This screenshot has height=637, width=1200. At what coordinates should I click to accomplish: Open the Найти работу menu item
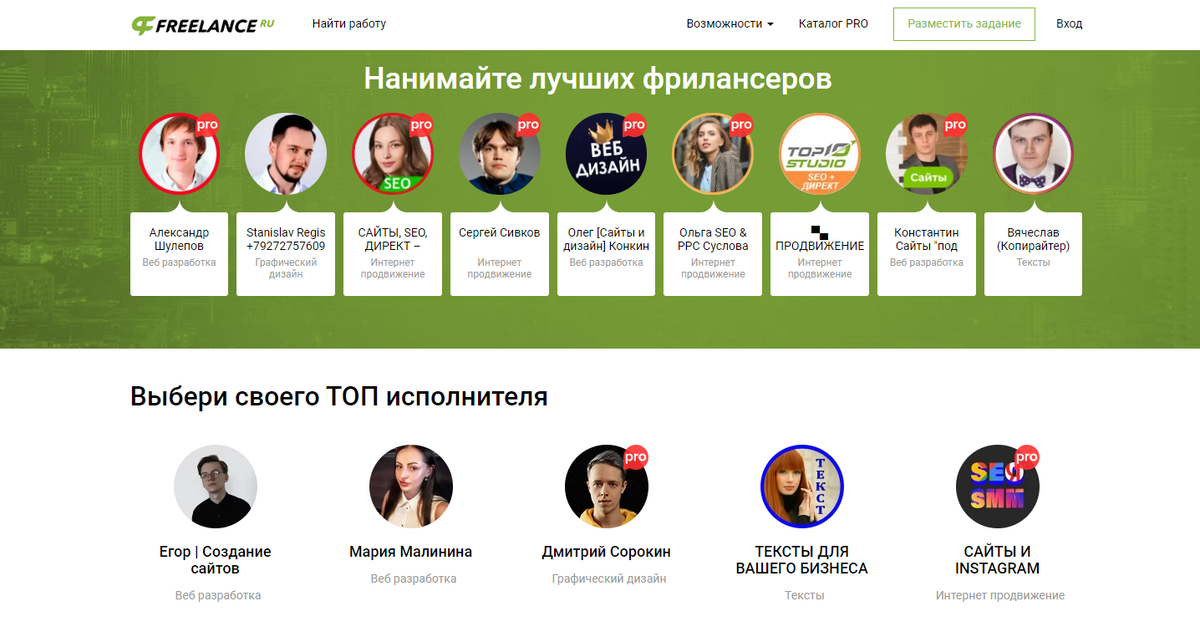(x=349, y=24)
